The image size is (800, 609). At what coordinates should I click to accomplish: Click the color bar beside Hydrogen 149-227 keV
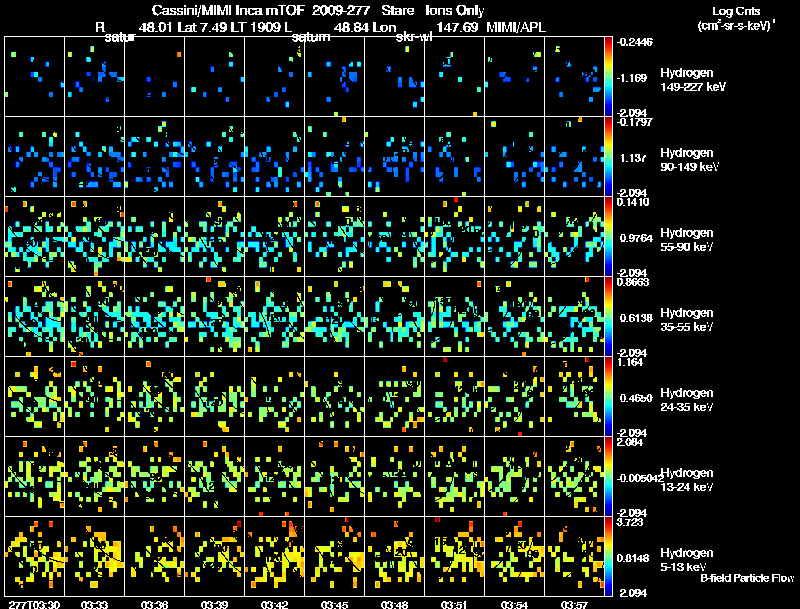point(608,77)
